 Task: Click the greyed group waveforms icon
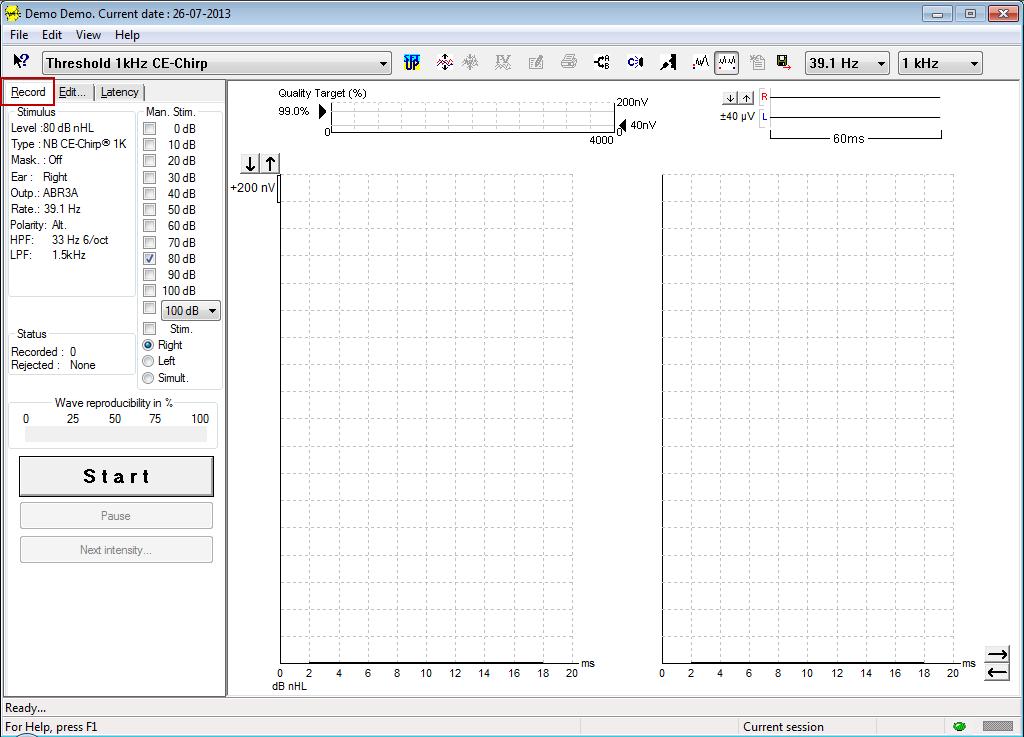point(470,63)
